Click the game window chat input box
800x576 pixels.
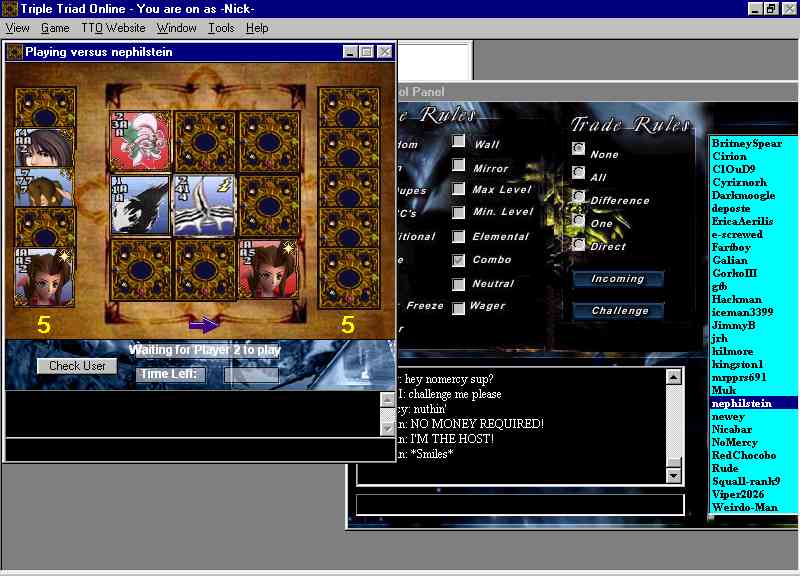[x=199, y=449]
